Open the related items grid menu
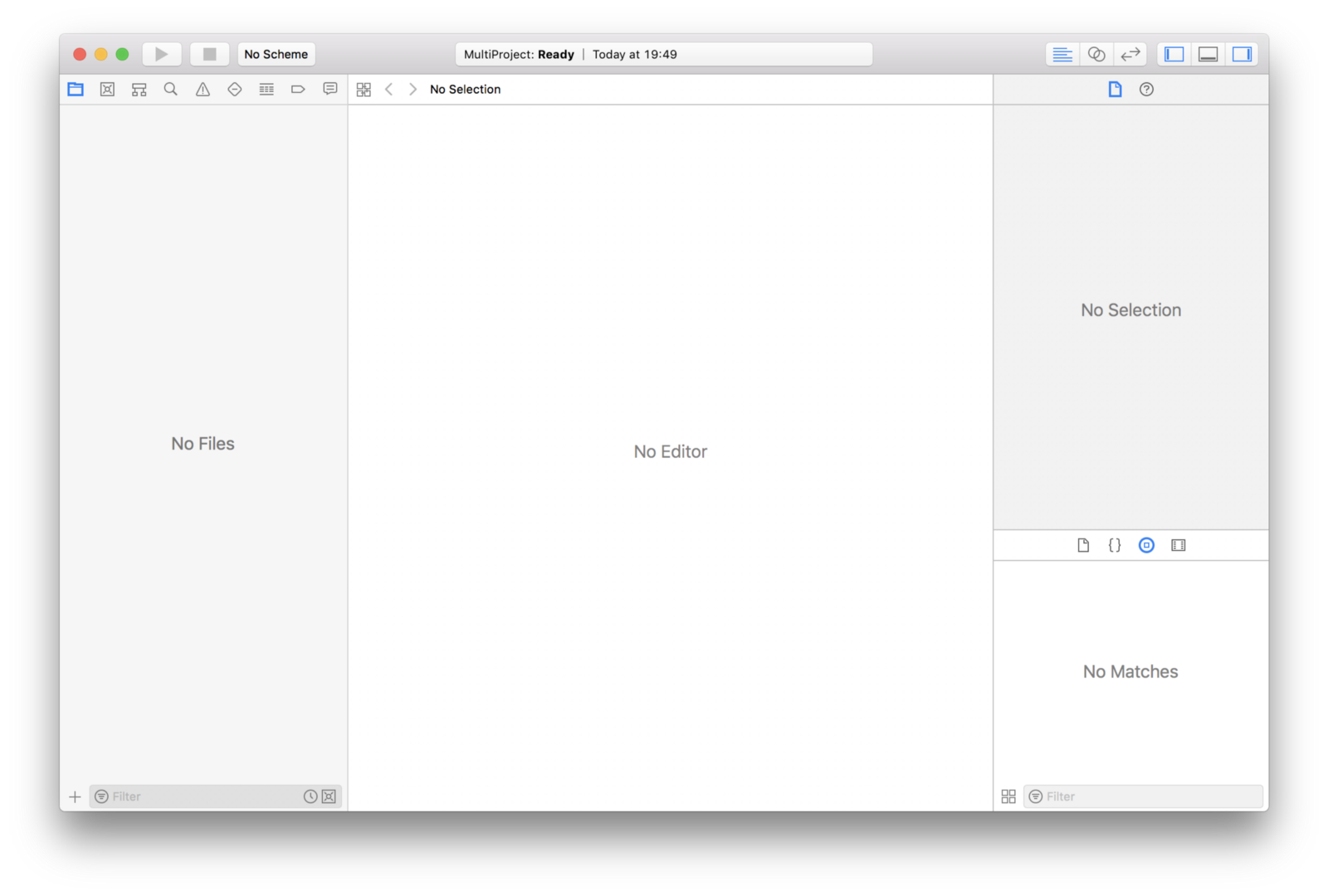Viewport: 1328px width, 896px height. [364, 89]
